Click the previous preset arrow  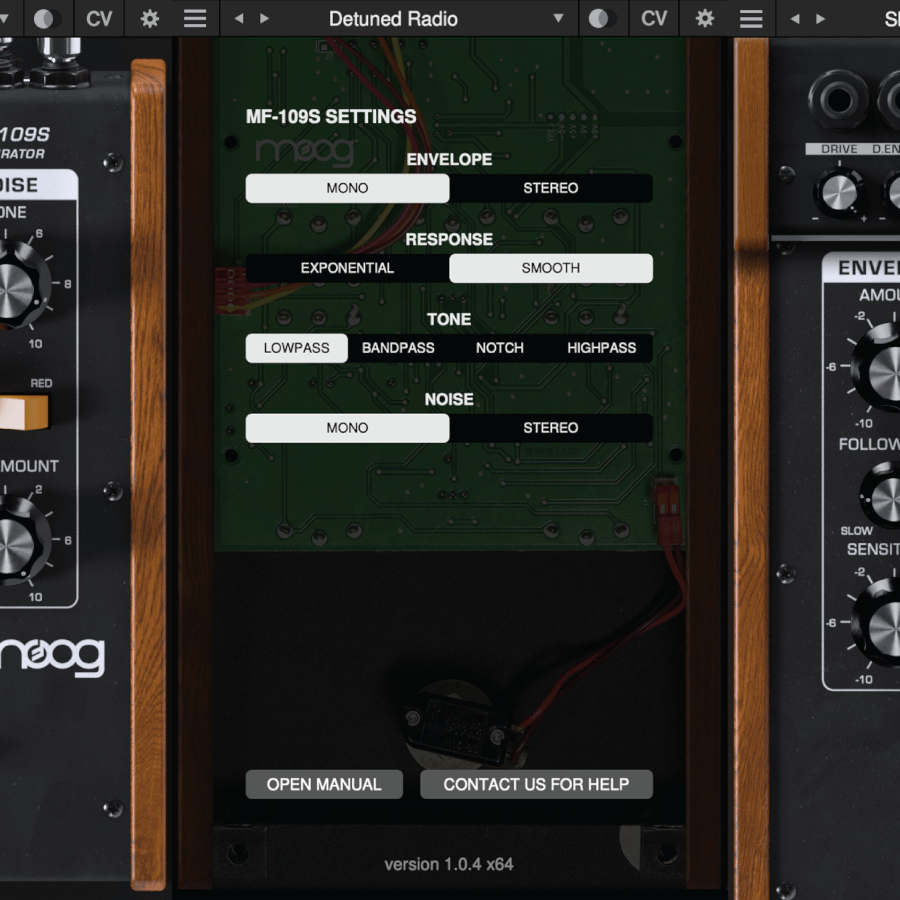236,18
